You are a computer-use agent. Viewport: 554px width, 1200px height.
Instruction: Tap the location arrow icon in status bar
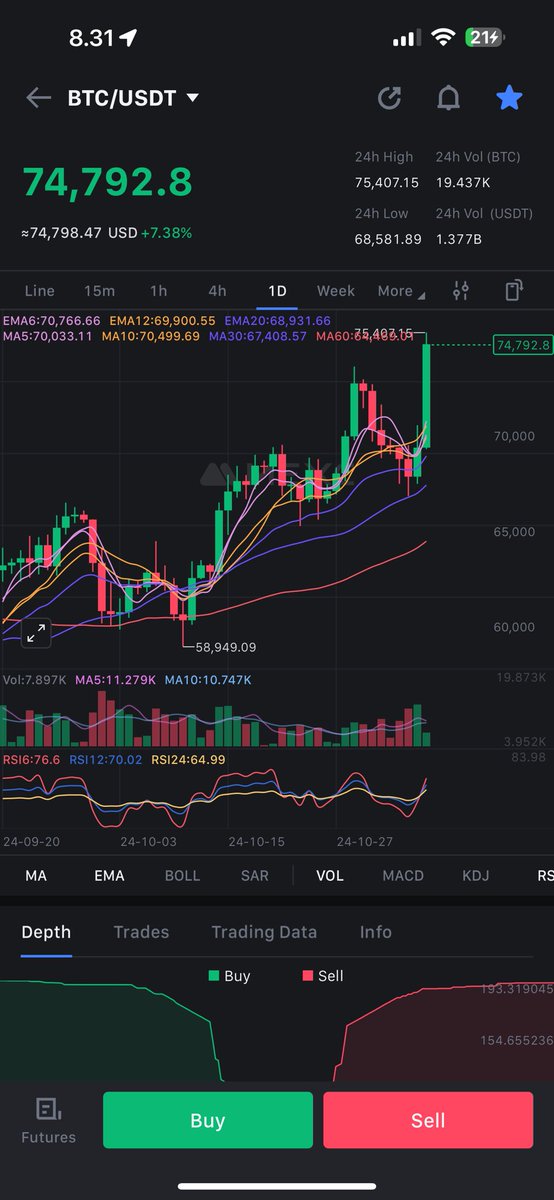point(128,38)
